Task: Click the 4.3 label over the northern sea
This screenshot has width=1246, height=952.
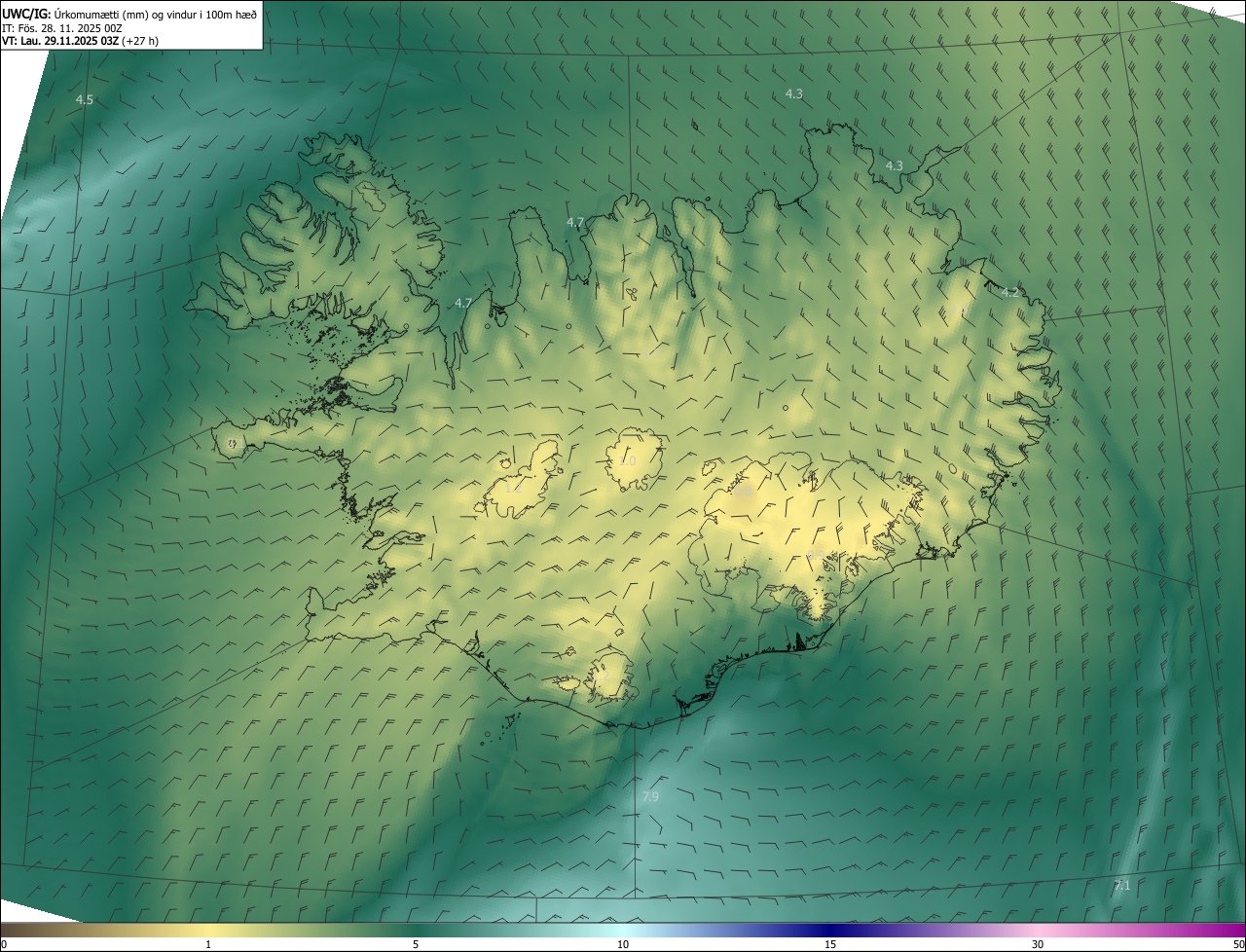Action: [x=794, y=93]
